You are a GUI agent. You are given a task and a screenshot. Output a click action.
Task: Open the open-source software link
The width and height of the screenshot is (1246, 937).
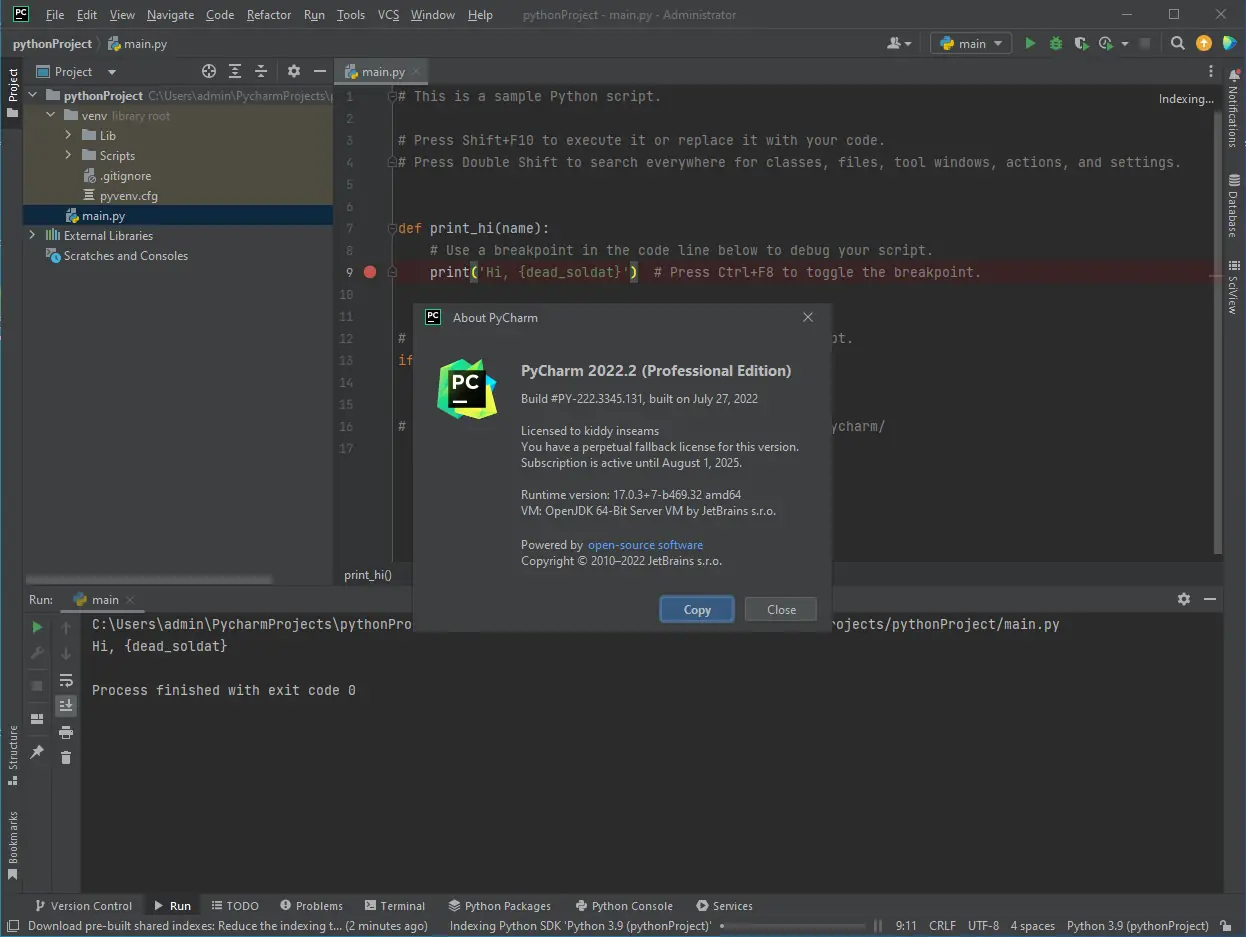click(x=645, y=545)
